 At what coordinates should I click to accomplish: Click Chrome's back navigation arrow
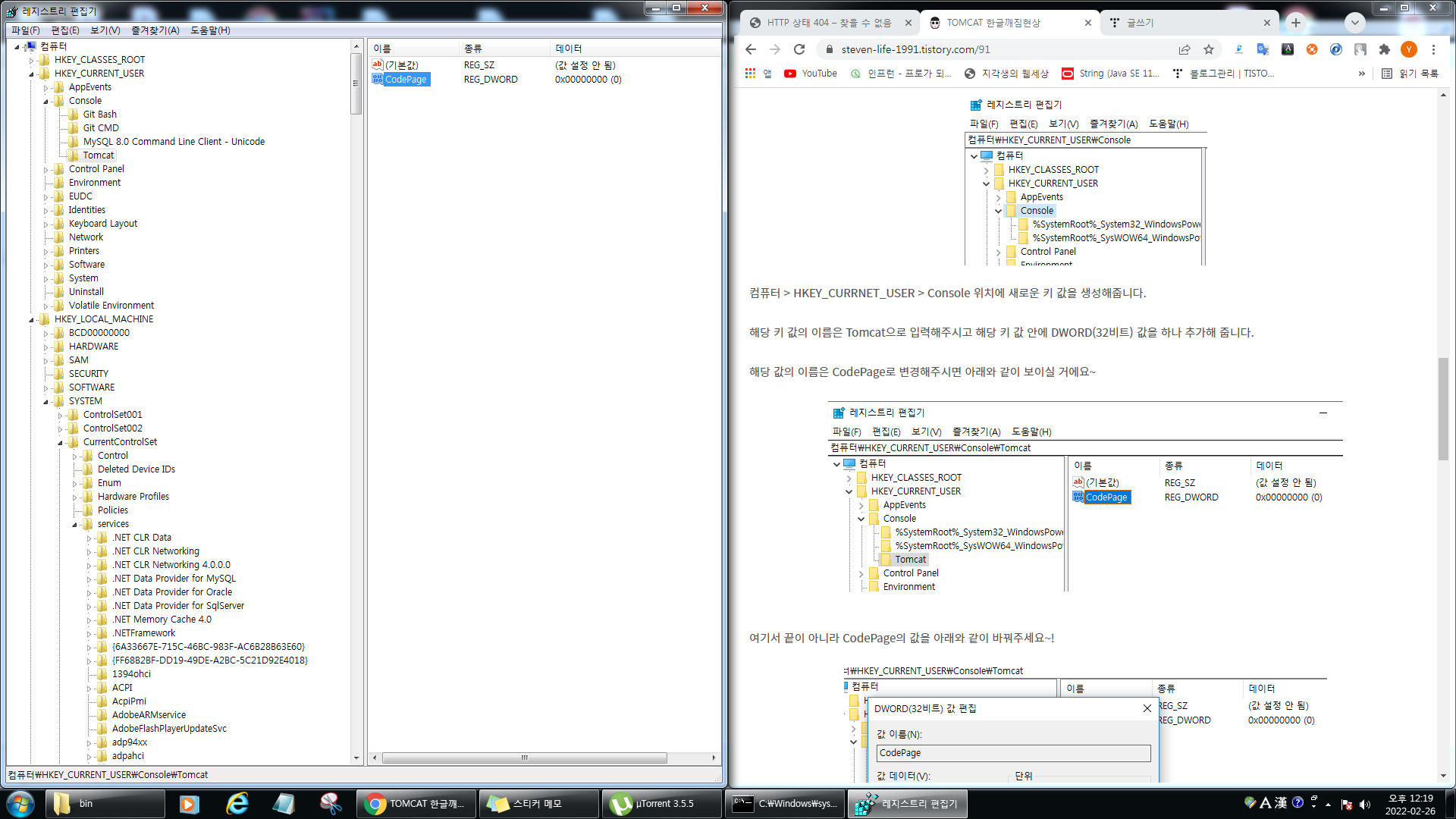pyautogui.click(x=751, y=49)
